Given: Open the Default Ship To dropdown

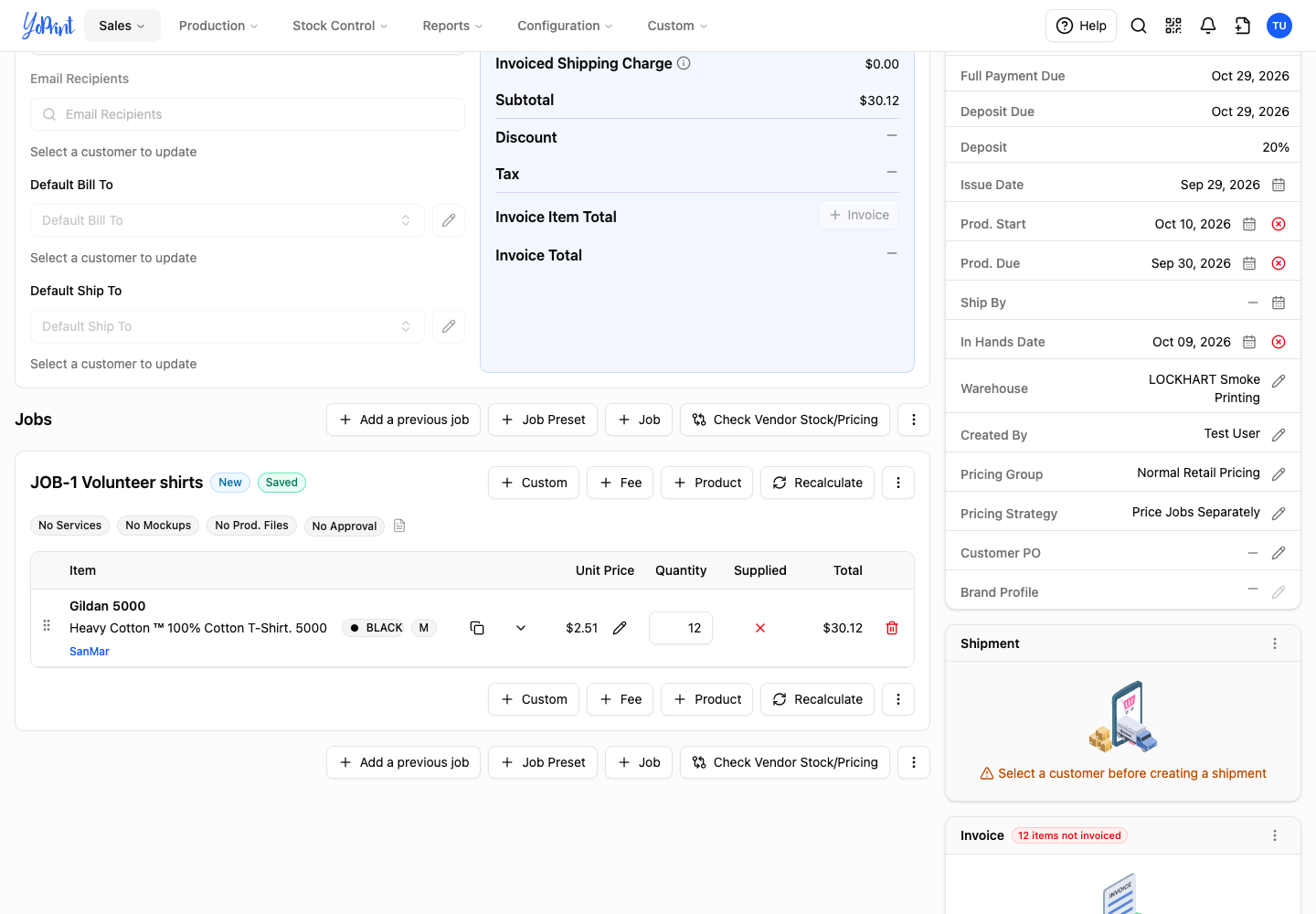Looking at the screenshot, I should (228, 326).
